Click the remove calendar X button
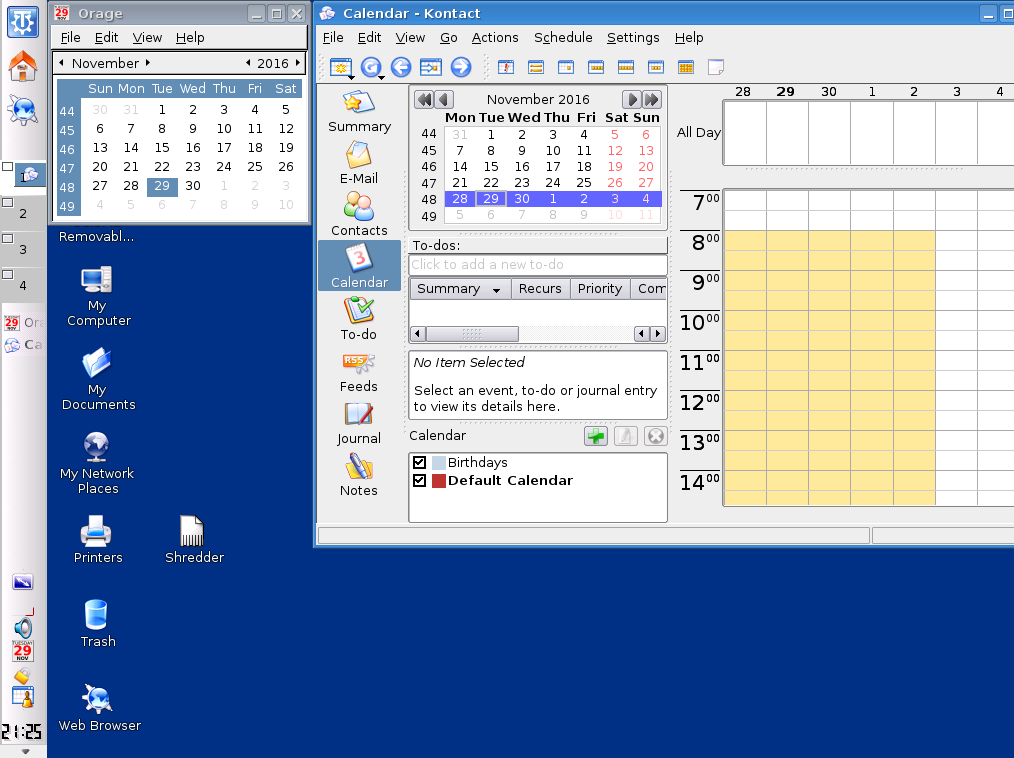The height and width of the screenshot is (758, 1014). tap(655, 437)
